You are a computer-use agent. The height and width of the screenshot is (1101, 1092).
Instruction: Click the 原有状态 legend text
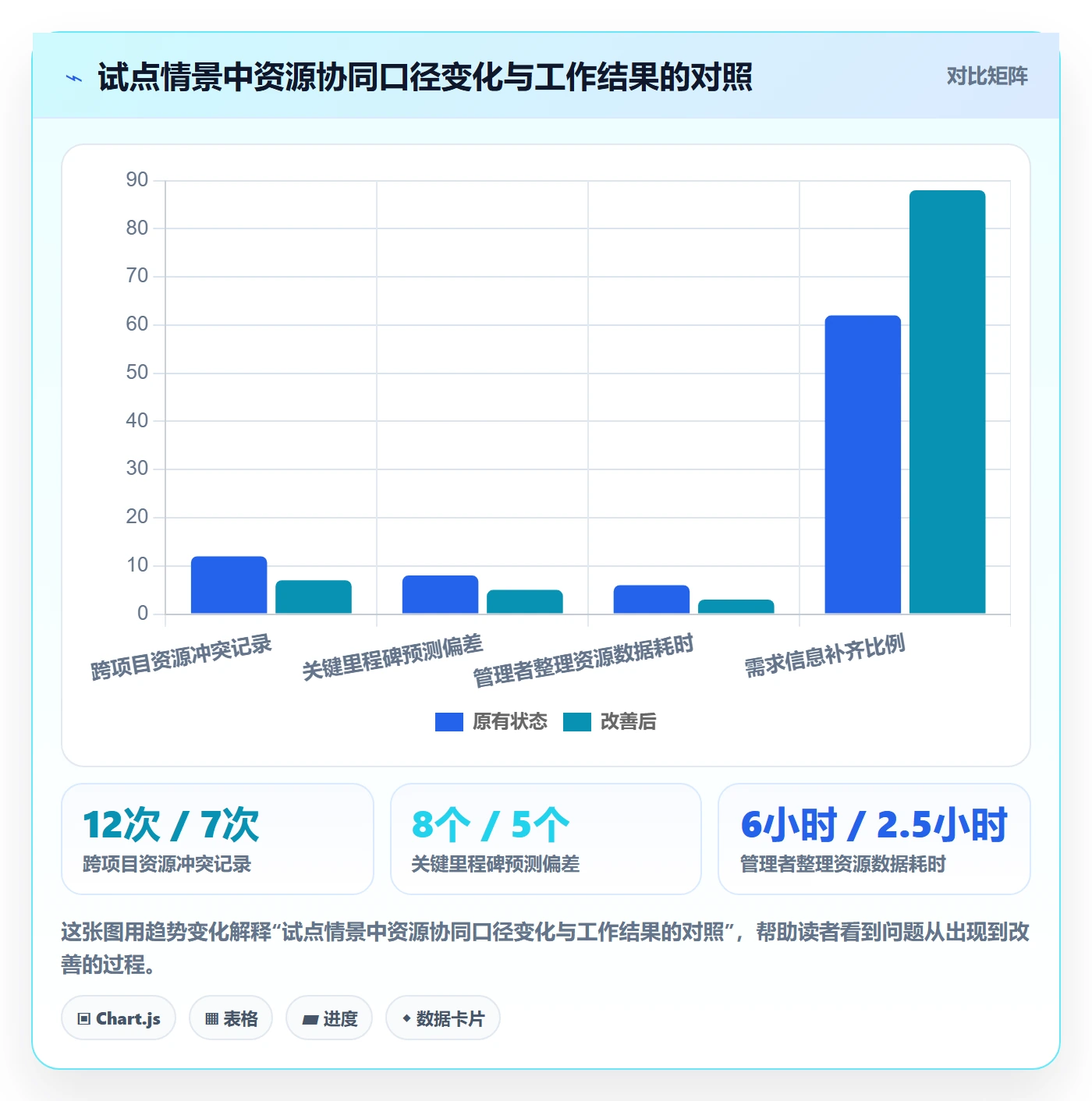[x=510, y=722]
